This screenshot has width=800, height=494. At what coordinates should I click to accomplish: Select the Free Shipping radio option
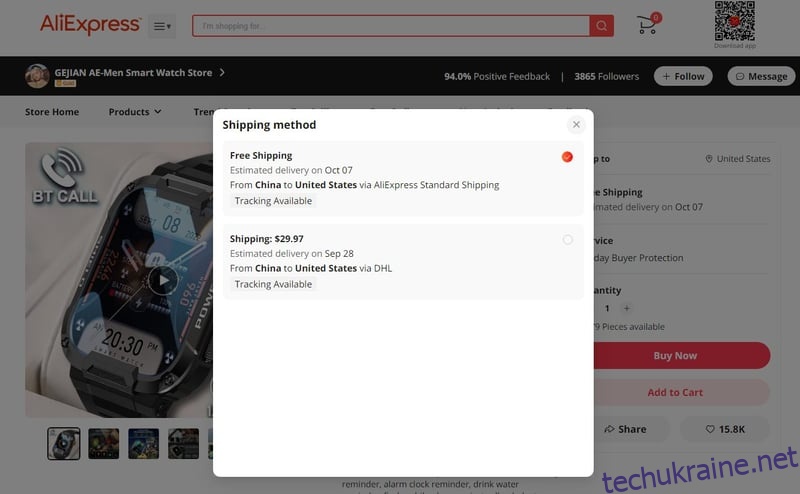567,157
